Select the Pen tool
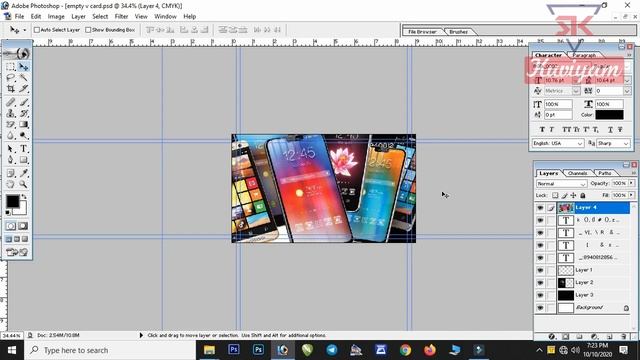The image size is (640, 360). click(11, 160)
